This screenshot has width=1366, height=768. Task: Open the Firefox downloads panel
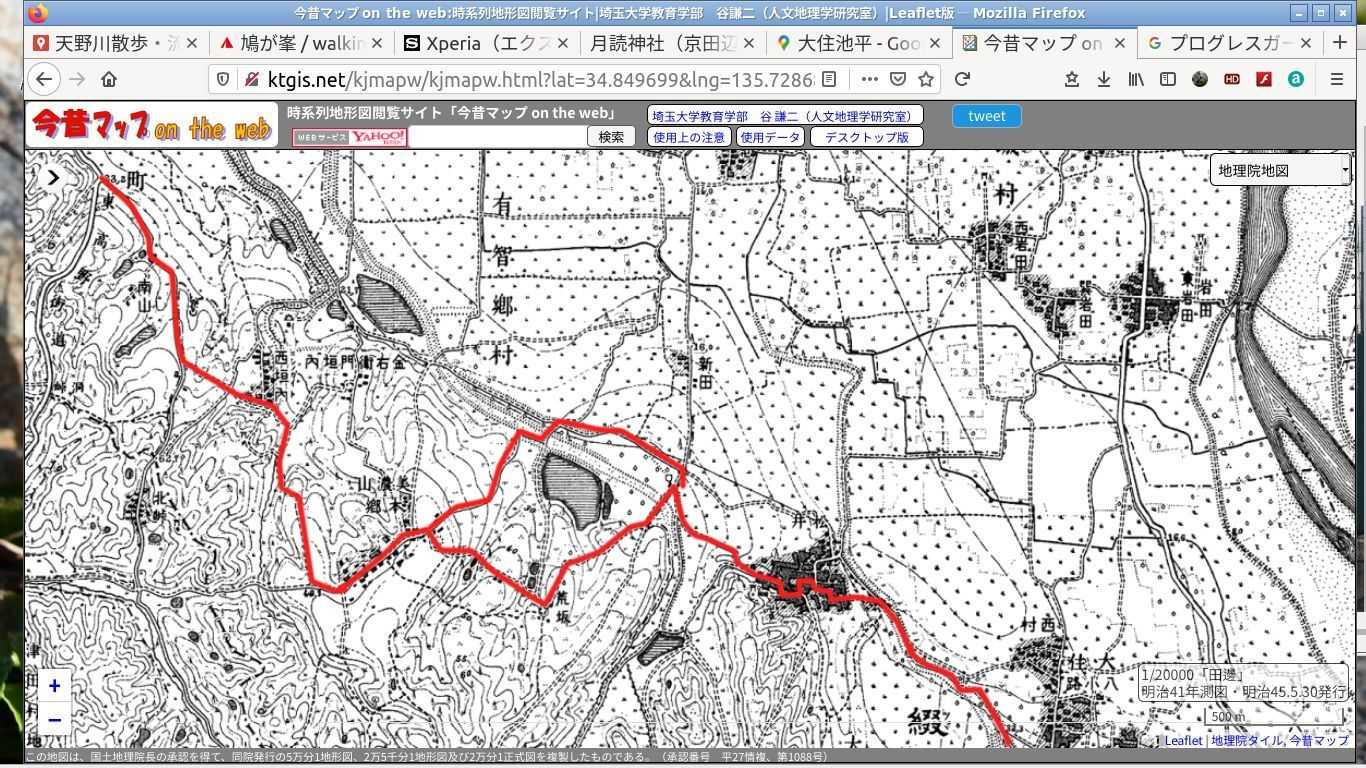click(1103, 79)
